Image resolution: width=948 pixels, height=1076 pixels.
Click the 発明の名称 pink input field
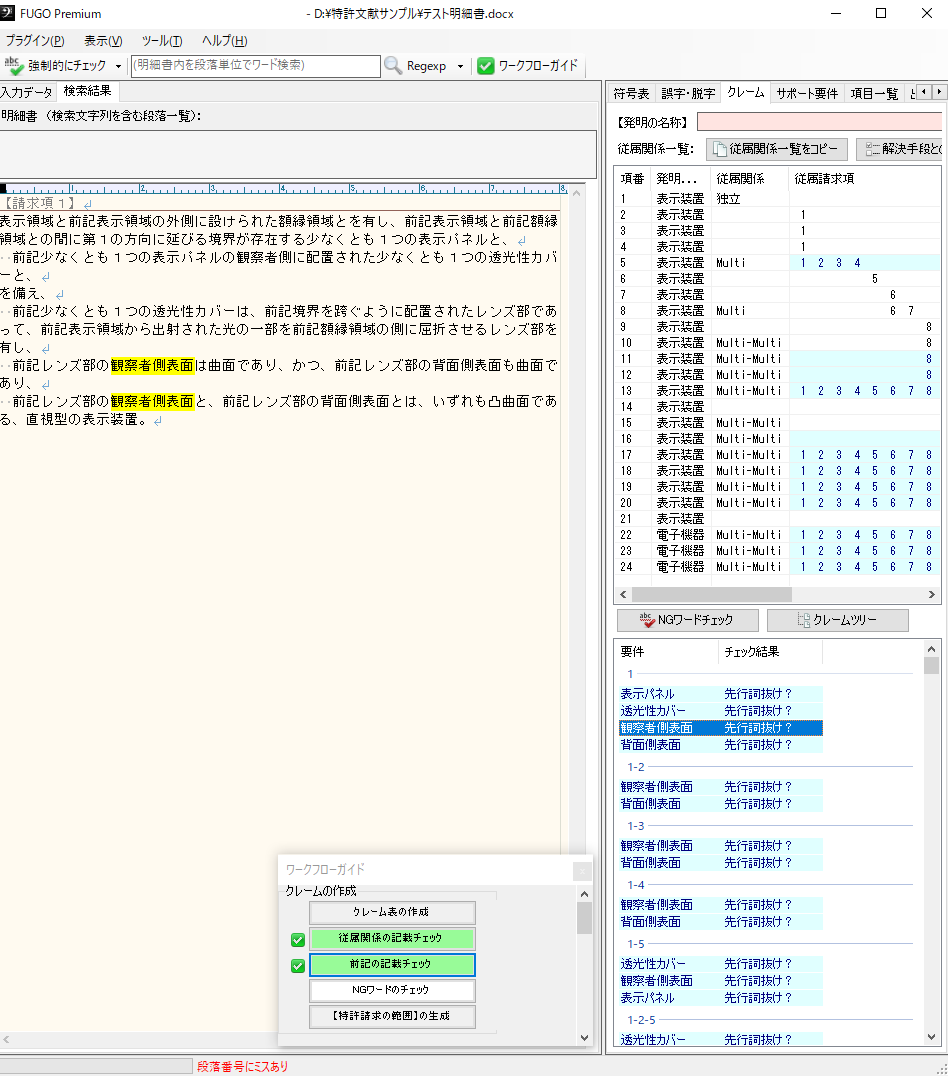click(819, 122)
